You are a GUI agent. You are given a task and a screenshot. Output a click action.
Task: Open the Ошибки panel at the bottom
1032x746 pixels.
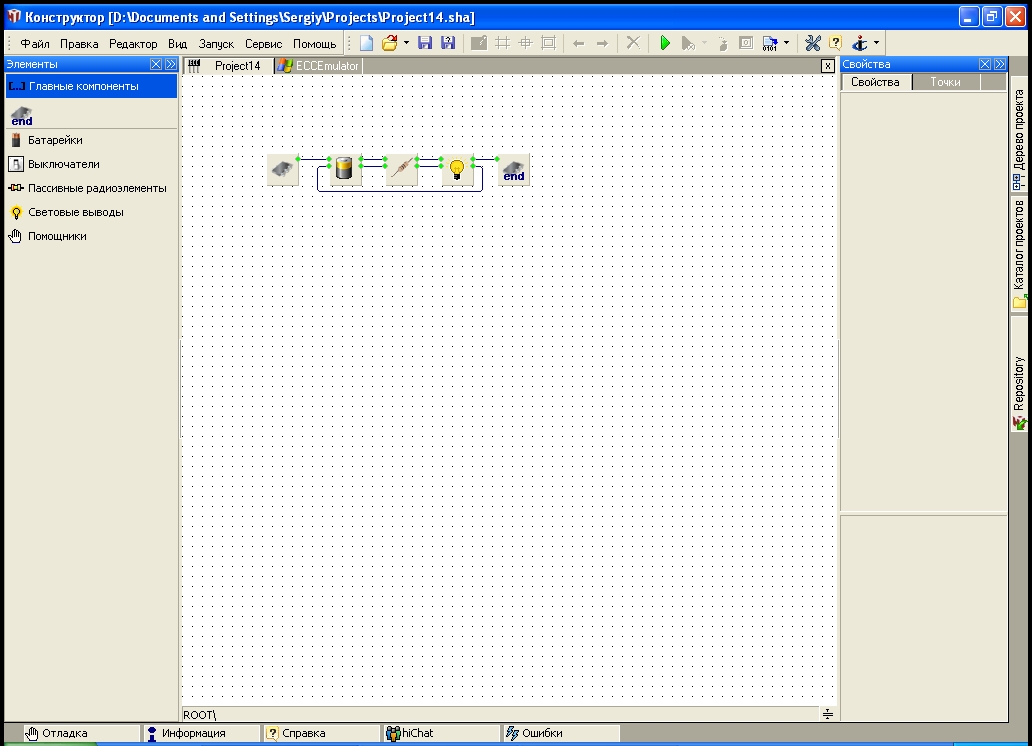point(541,733)
